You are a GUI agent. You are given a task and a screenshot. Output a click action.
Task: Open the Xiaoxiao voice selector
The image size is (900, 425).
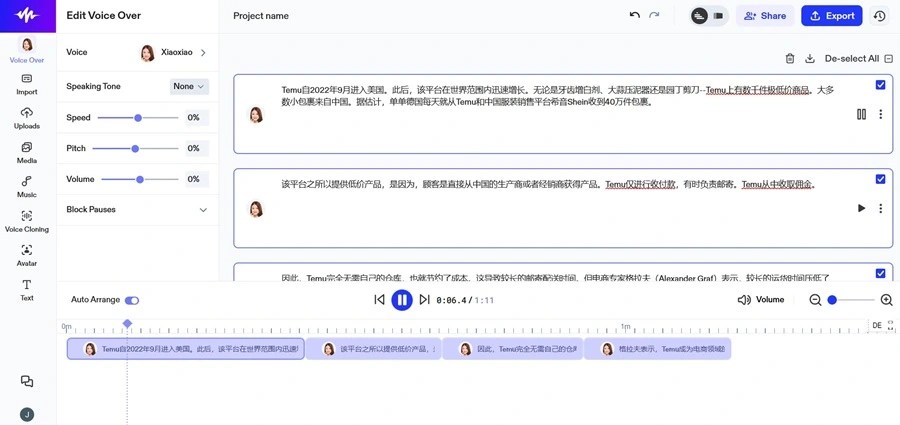coord(172,52)
